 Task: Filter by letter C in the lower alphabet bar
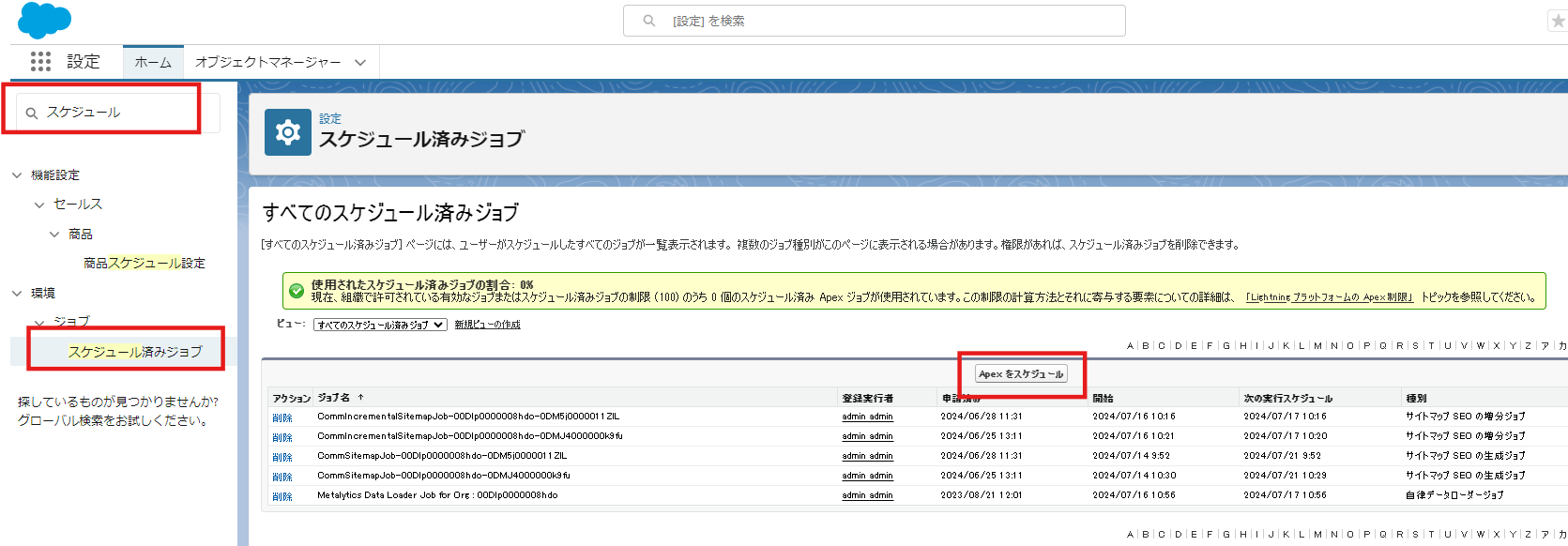point(1162,535)
